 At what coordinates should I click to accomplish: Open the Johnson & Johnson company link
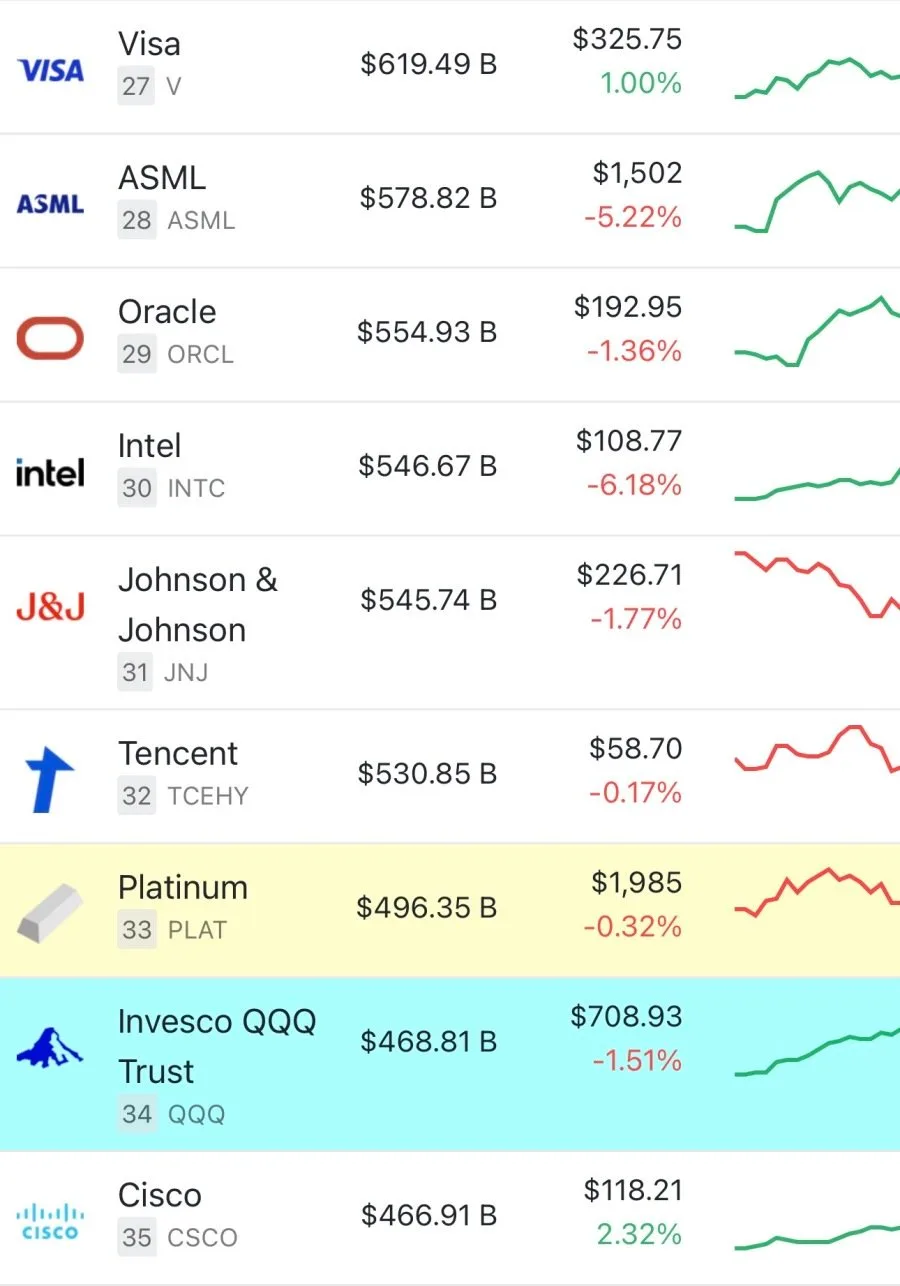(198, 605)
